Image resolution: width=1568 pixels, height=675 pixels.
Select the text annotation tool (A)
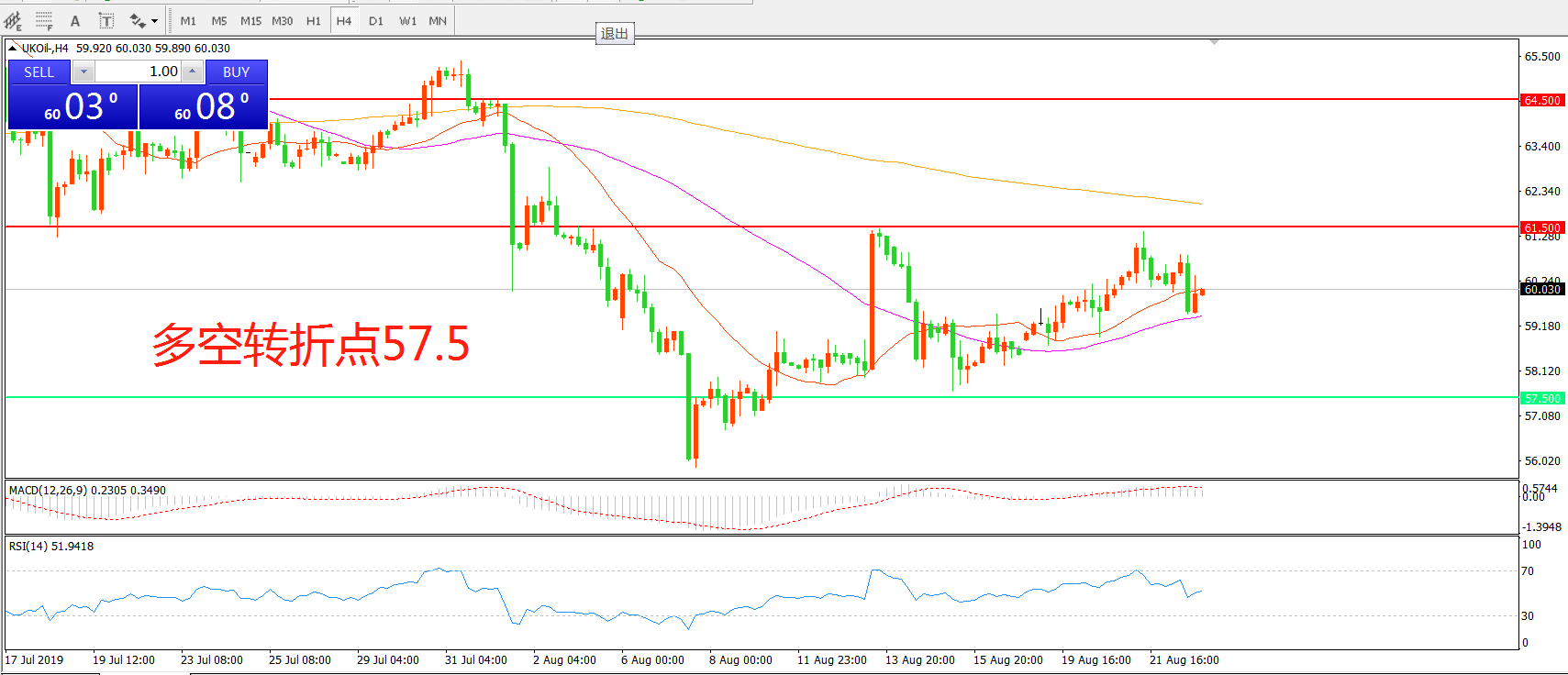coord(75,20)
